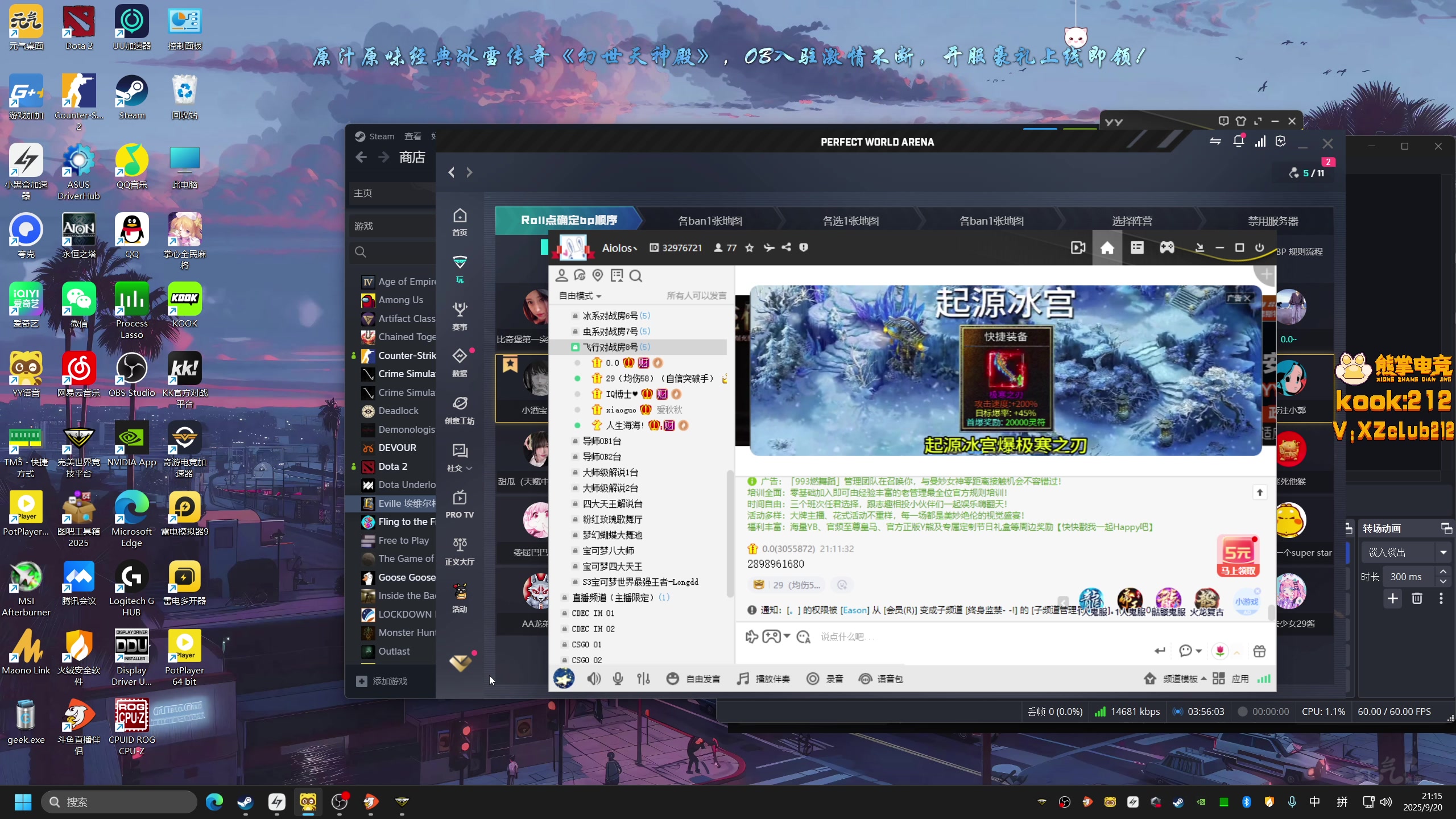
Task: Expand 社交 section in Perfect World sidebar
Action: (460, 468)
